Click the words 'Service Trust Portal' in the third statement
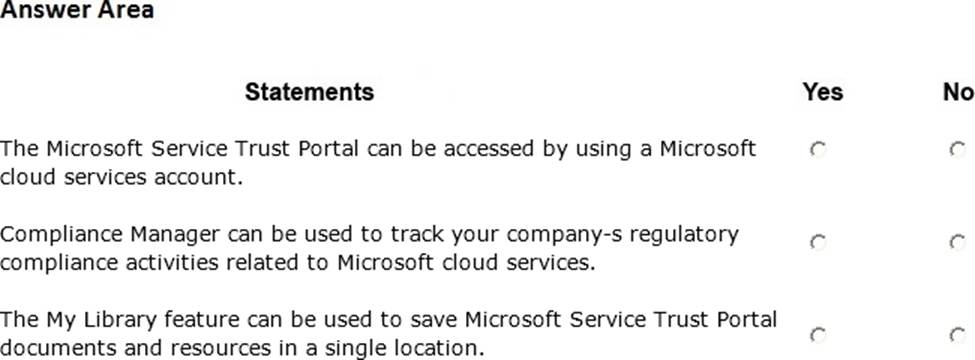The height and width of the screenshot is (360, 975). (673, 320)
